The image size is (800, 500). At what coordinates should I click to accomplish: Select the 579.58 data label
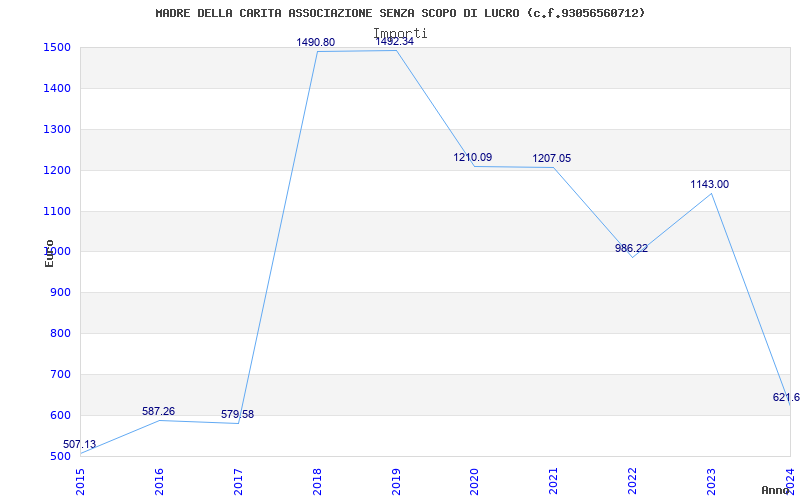tap(237, 414)
